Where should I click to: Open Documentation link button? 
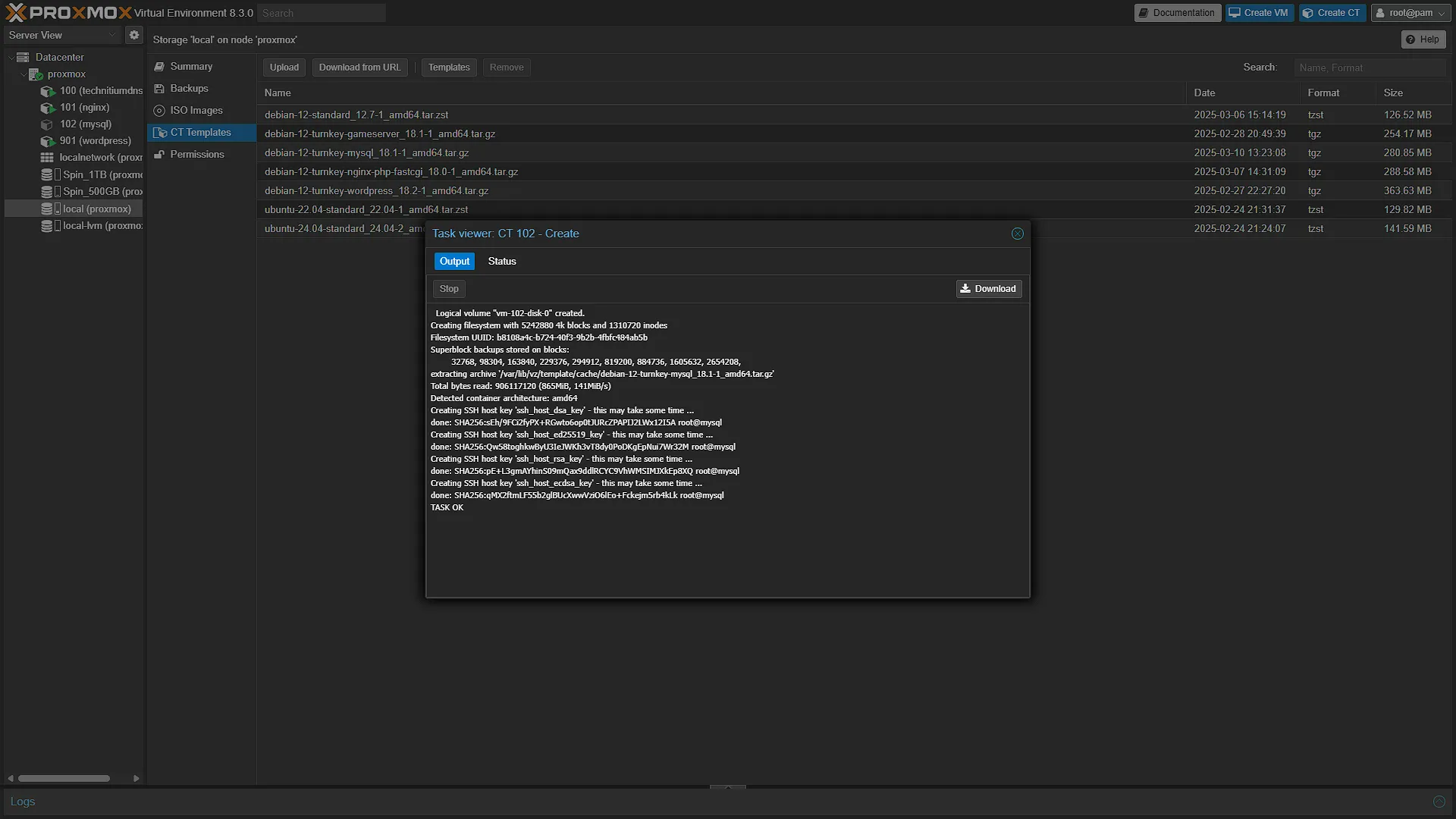pyautogui.click(x=1177, y=13)
